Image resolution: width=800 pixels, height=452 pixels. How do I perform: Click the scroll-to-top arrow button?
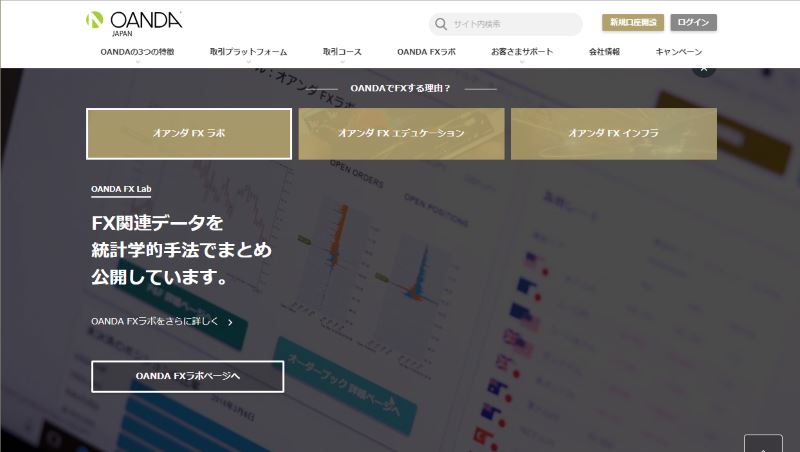[x=763, y=444]
